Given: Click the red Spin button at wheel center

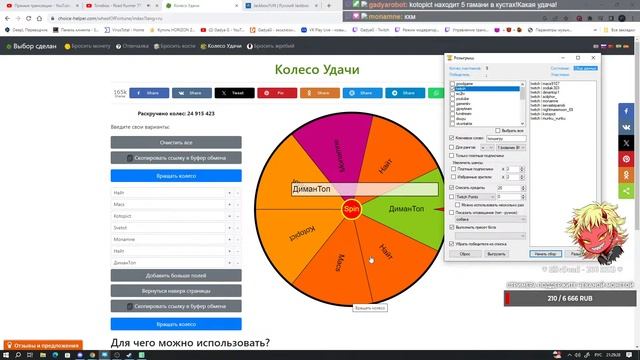Looking at the screenshot, I should 351,209.
